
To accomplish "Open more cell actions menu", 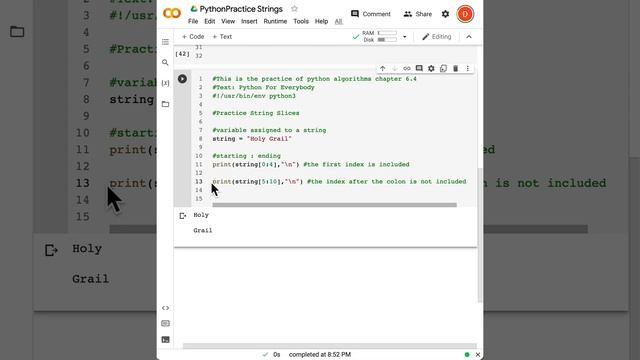I will coord(468,69).
